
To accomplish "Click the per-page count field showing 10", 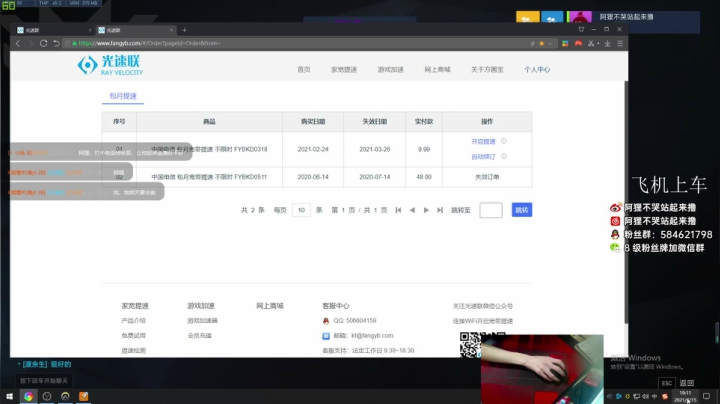I will (301, 210).
